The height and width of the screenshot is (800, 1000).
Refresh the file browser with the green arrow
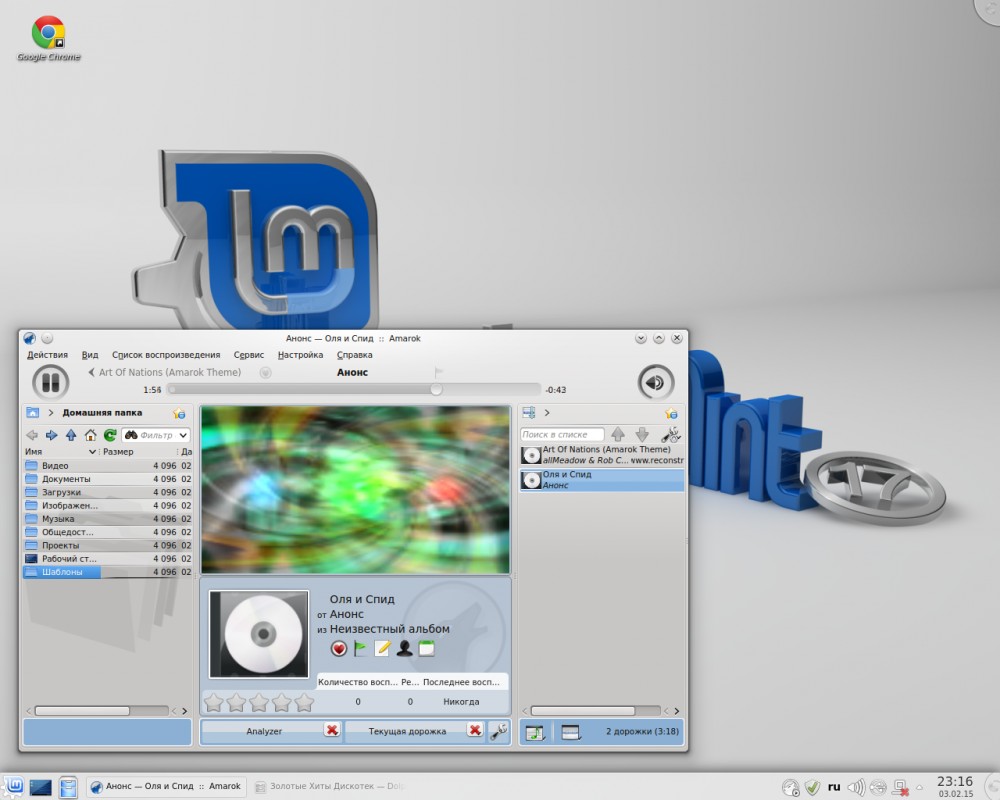click(x=110, y=435)
